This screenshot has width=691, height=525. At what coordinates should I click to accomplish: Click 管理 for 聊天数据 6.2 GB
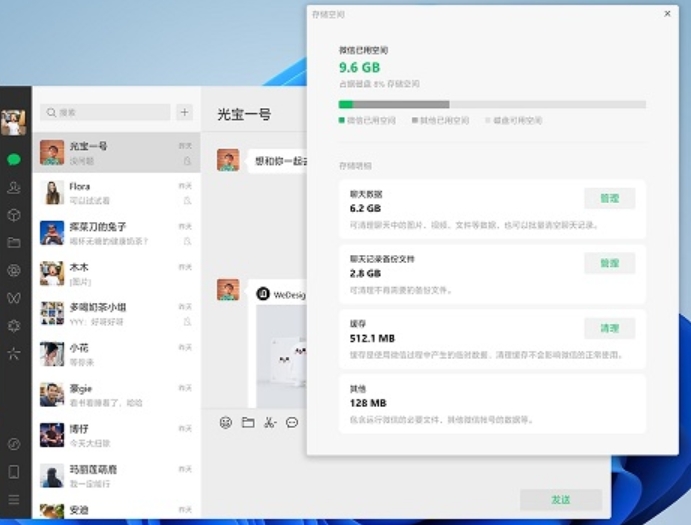(609, 198)
